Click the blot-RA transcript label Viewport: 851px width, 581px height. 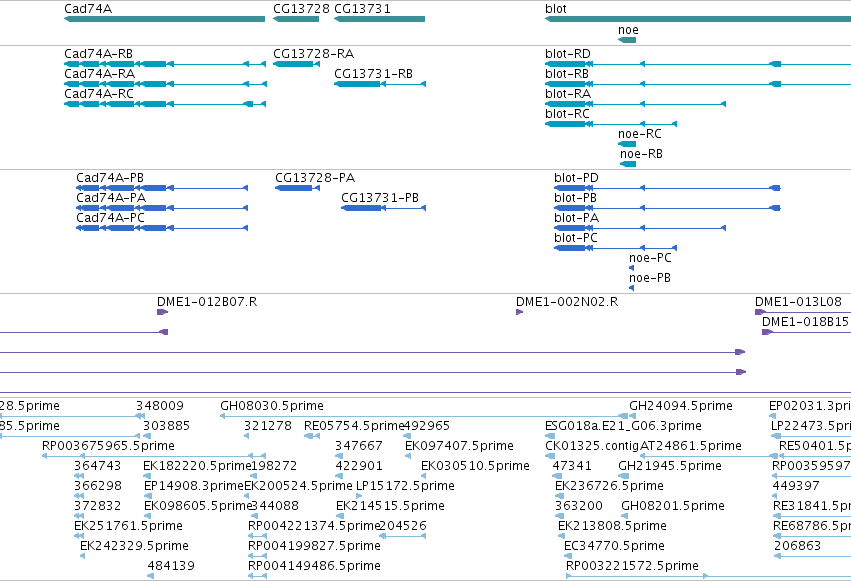568,94
